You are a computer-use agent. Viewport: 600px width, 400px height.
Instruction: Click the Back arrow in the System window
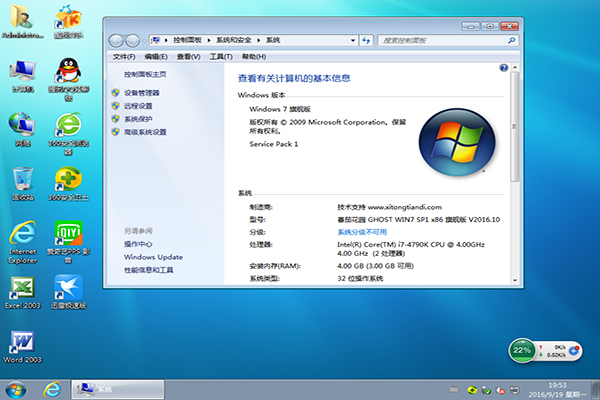(x=116, y=41)
